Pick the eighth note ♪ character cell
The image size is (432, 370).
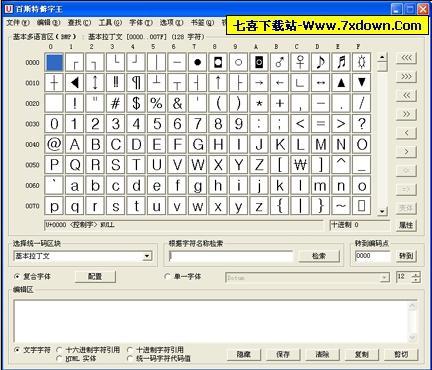(x=321, y=62)
